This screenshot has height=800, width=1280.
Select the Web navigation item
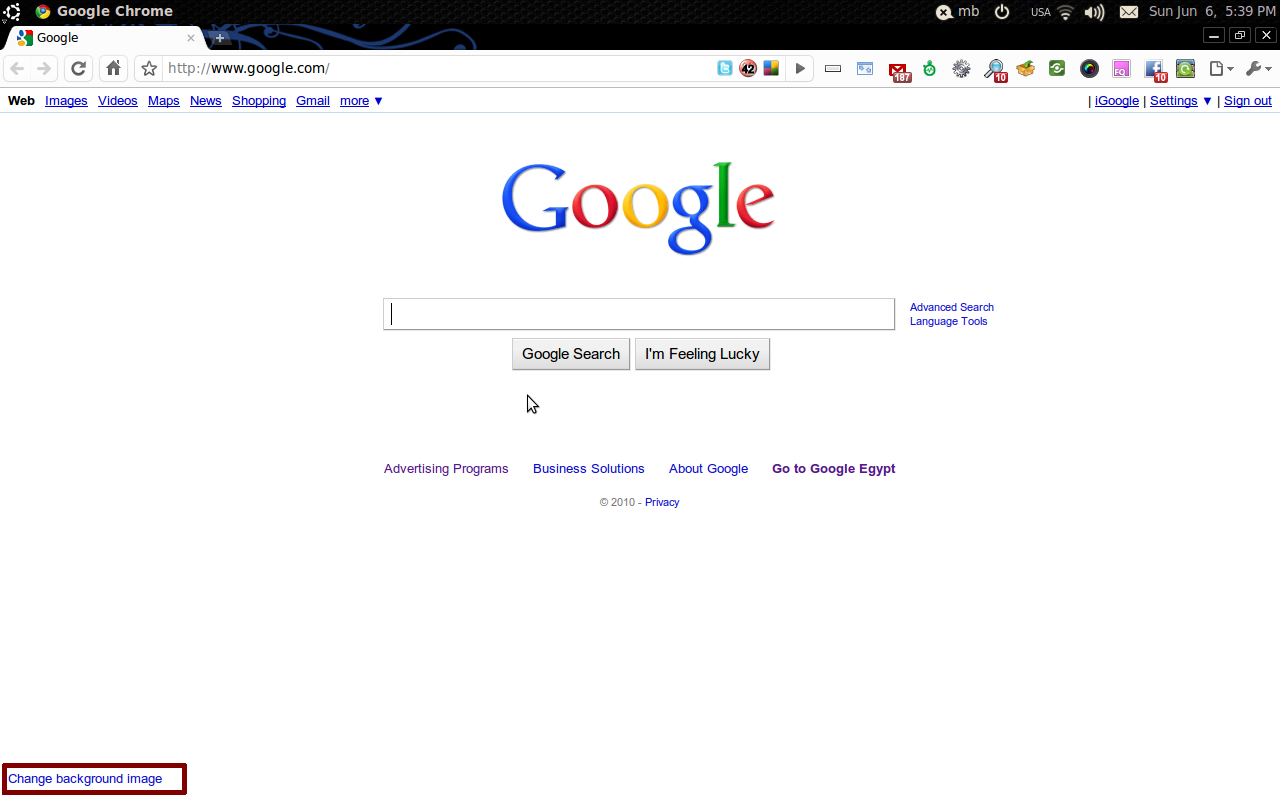pyautogui.click(x=21, y=101)
